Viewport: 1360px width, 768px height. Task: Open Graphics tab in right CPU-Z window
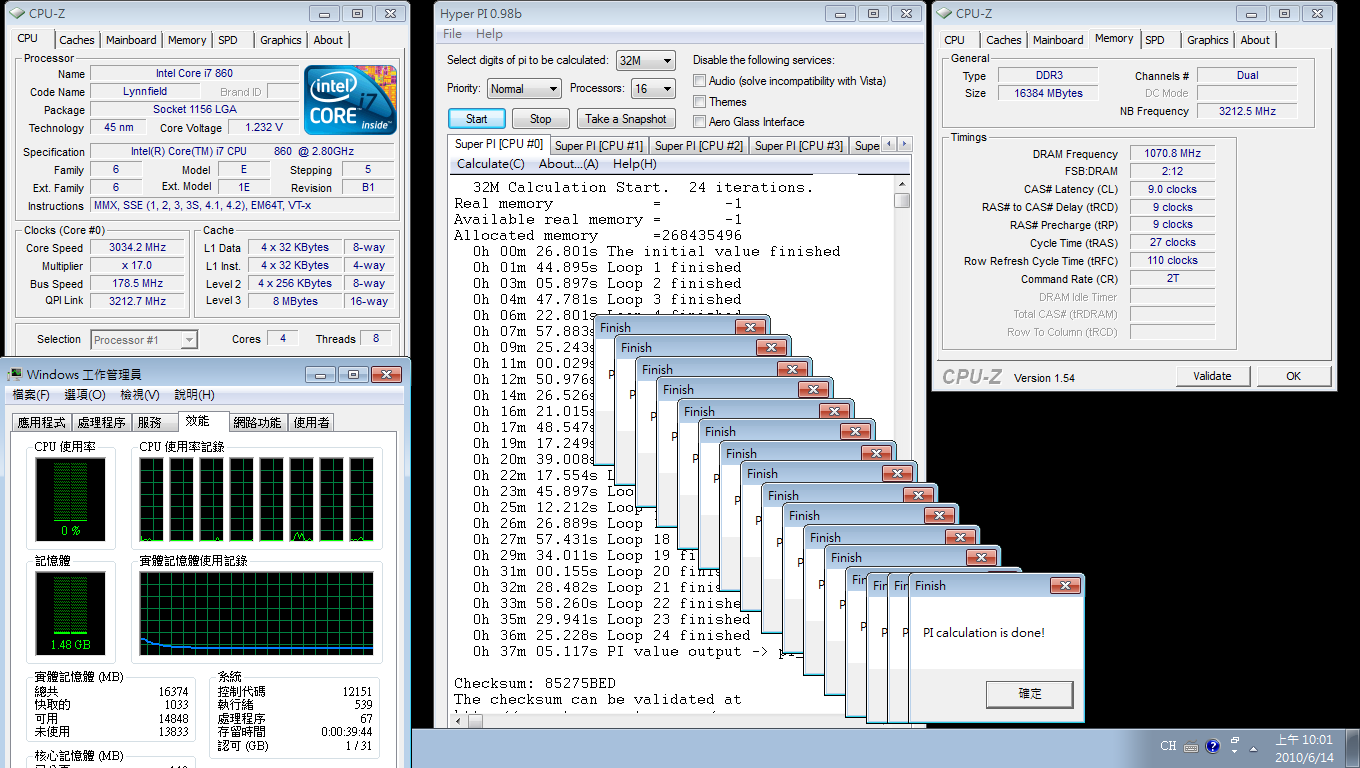(1208, 40)
